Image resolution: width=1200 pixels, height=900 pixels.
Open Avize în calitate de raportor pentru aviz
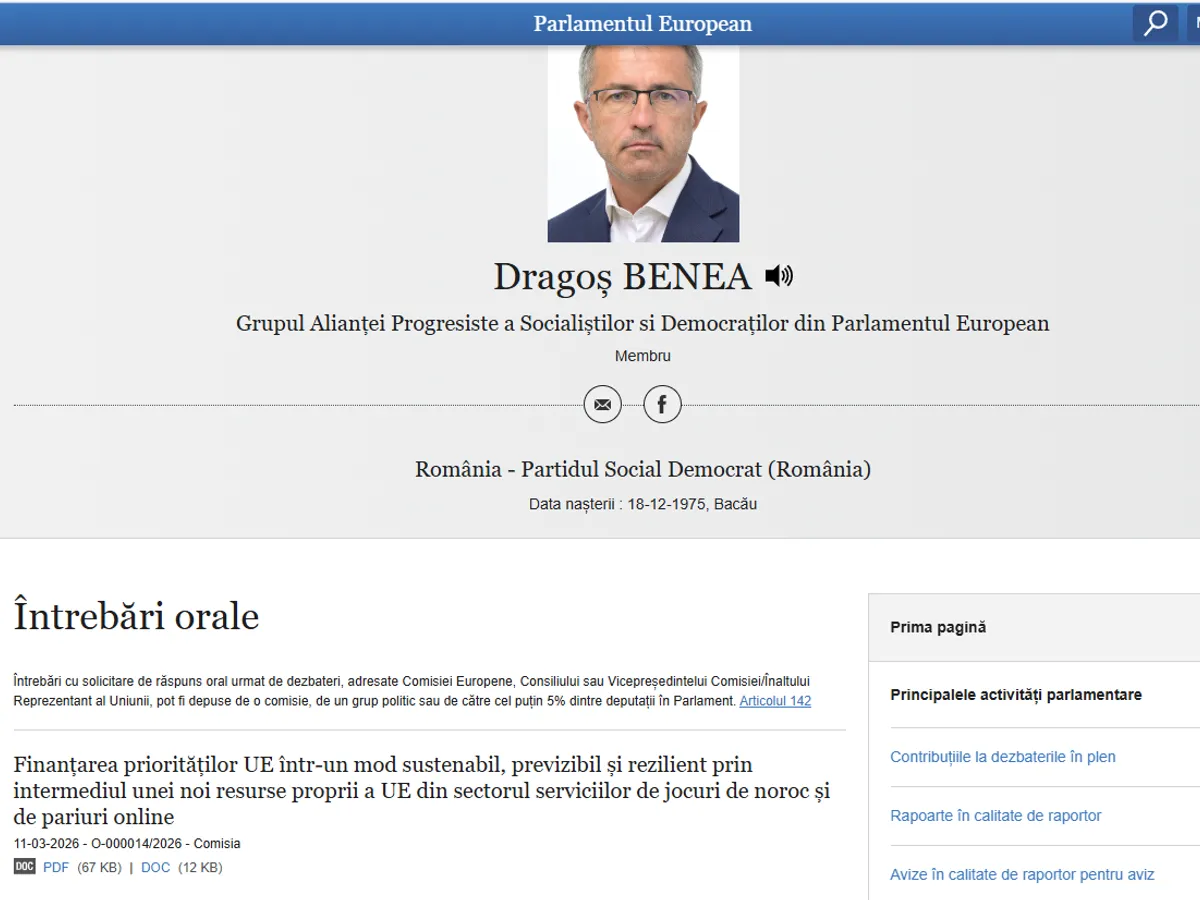[x=1022, y=875]
